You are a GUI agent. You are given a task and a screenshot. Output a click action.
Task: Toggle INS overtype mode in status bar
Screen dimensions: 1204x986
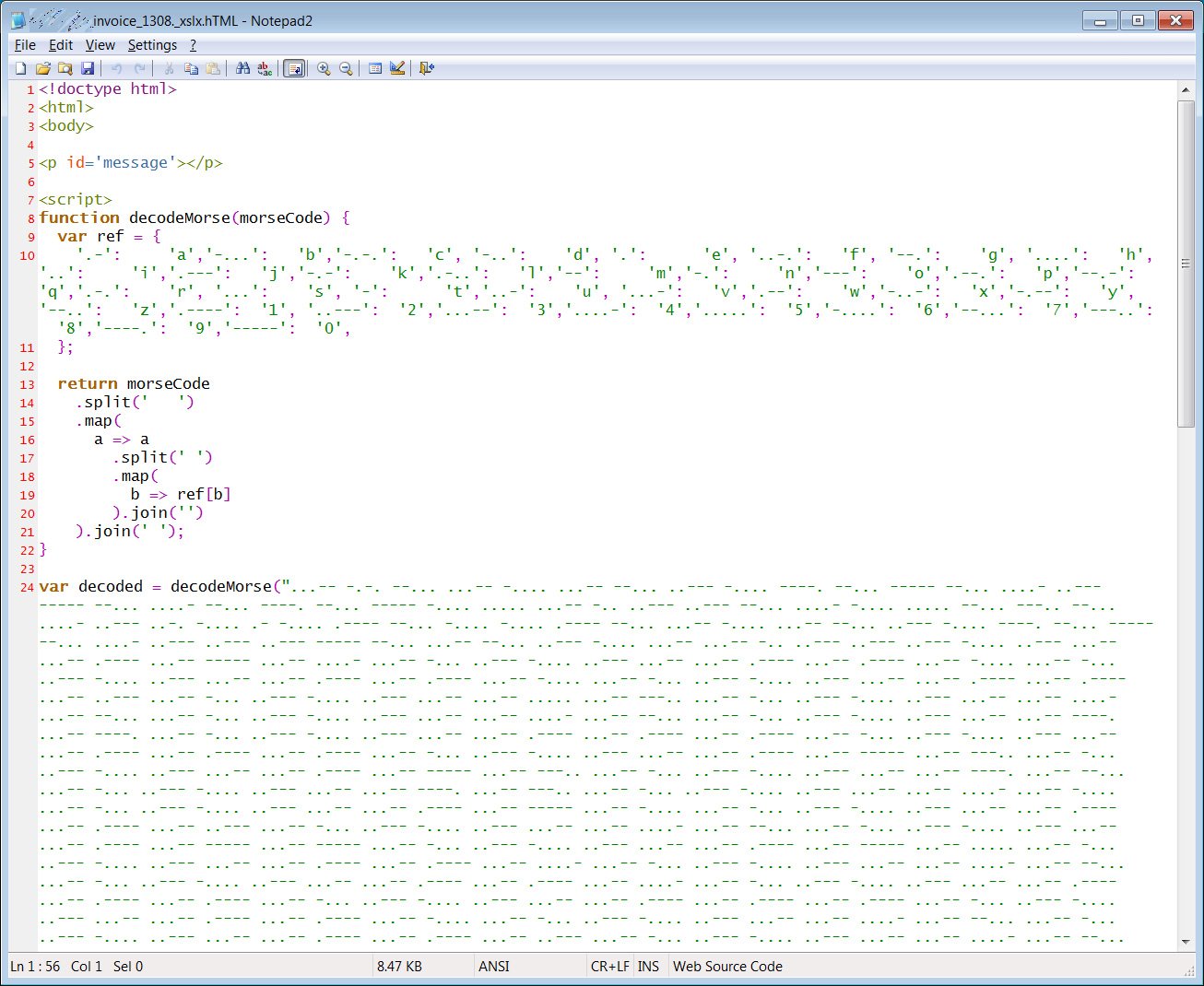[x=648, y=966]
